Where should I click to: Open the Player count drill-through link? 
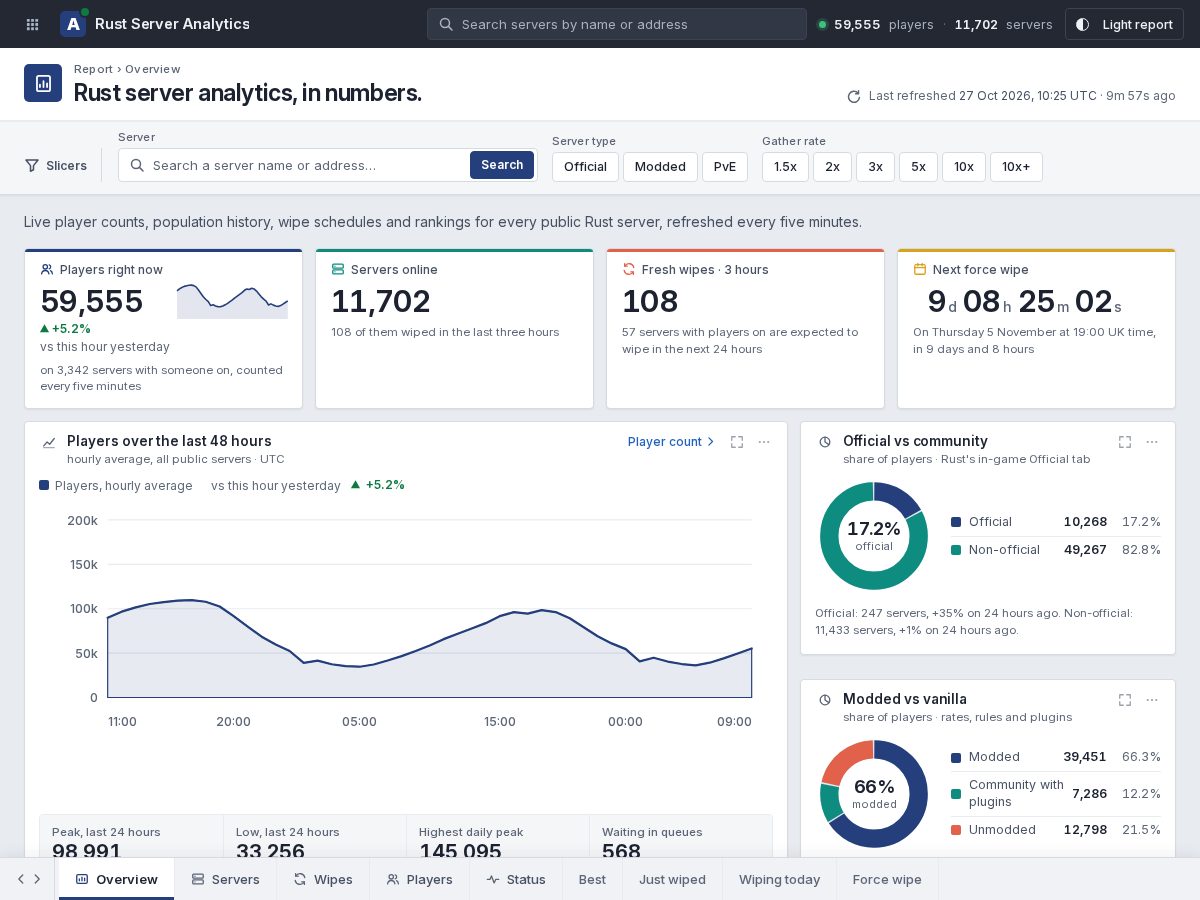click(x=671, y=442)
